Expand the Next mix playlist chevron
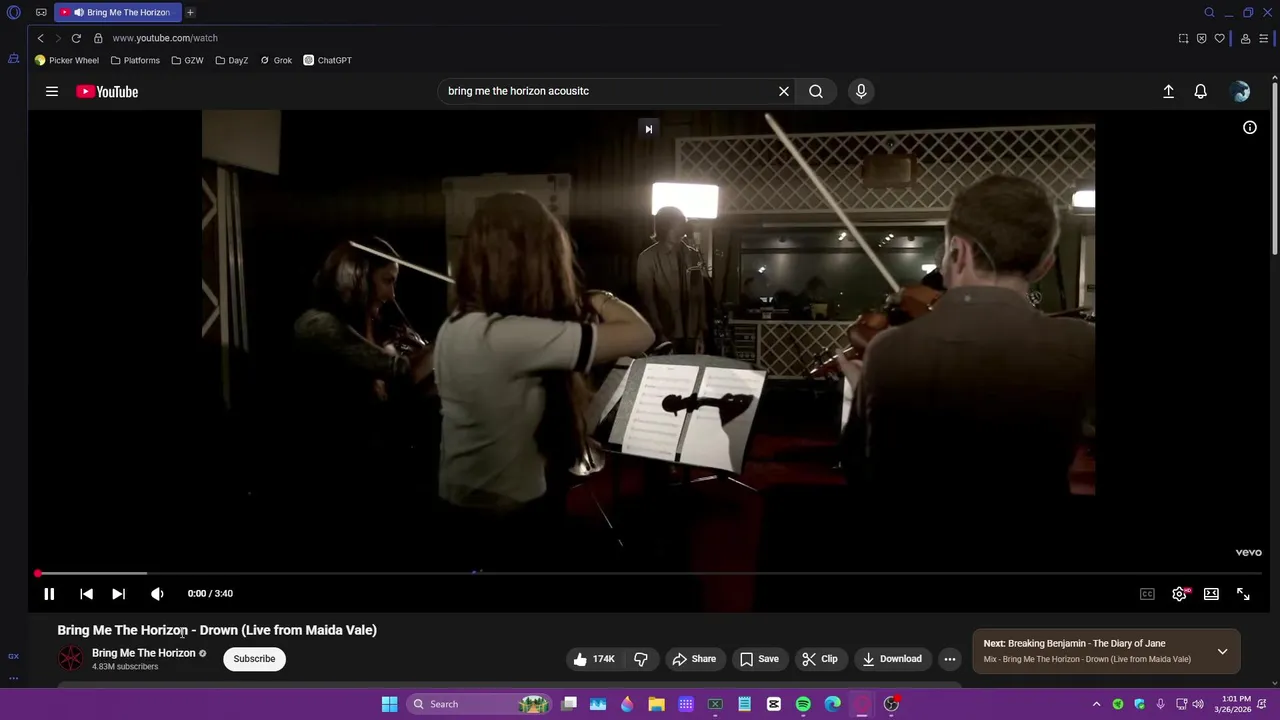Viewport: 1280px width, 720px height. click(x=1222, y=651)
